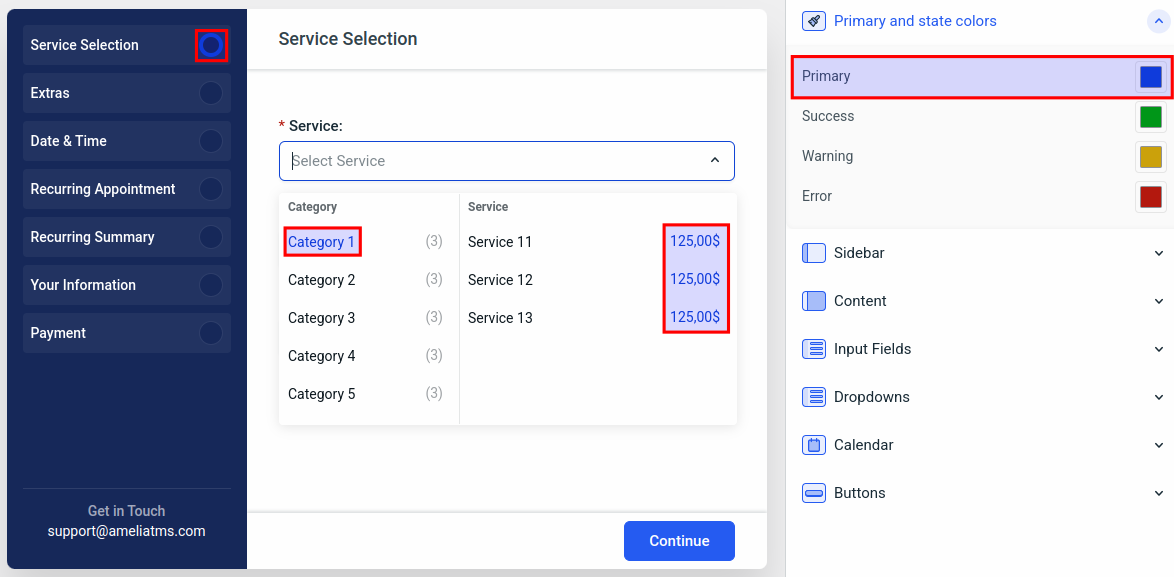Open the Select Service dropdown arrow
This screenshot has height=577, width=1174.
tap(715, 161)
